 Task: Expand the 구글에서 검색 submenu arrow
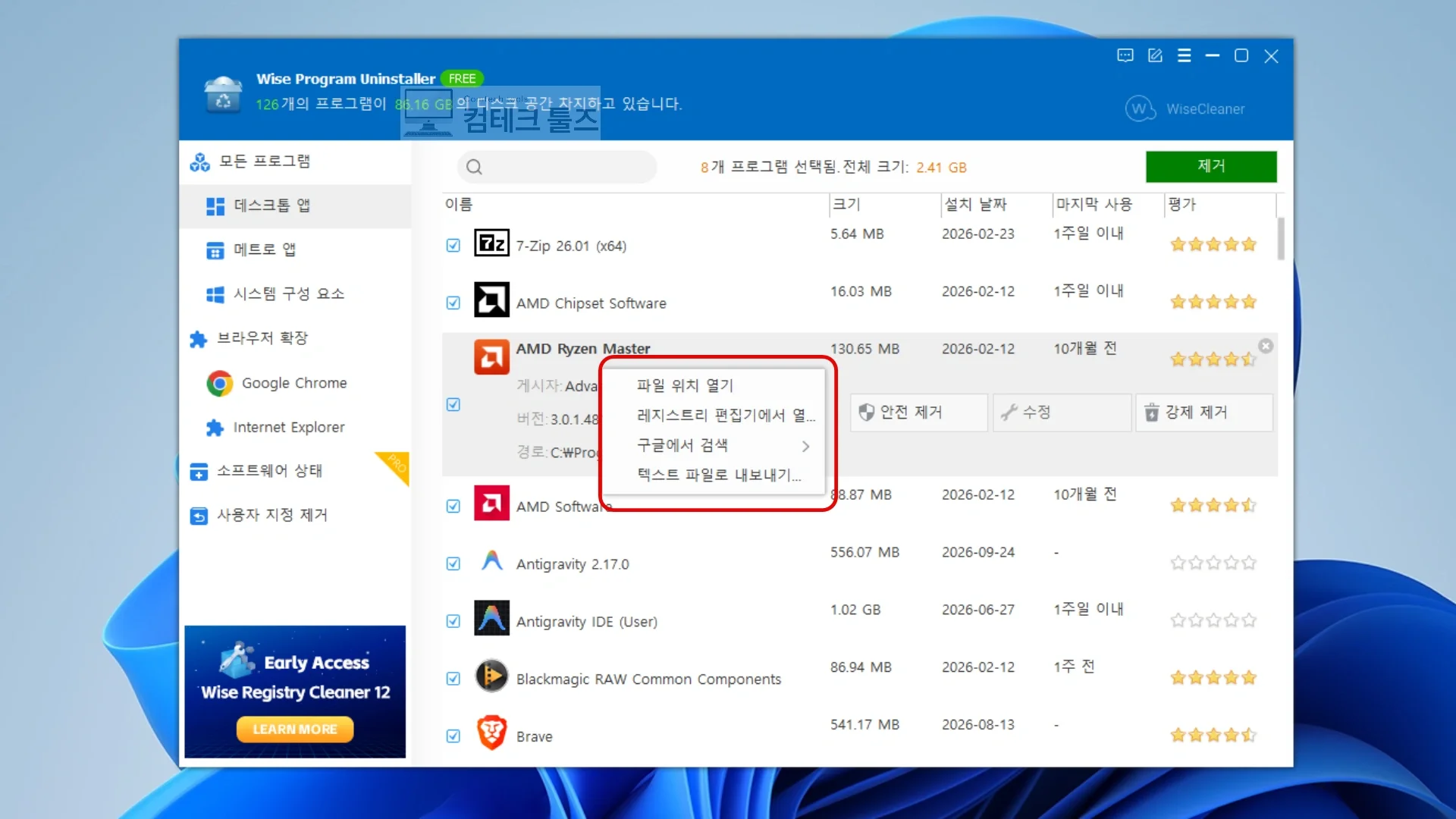coord(805,446)
